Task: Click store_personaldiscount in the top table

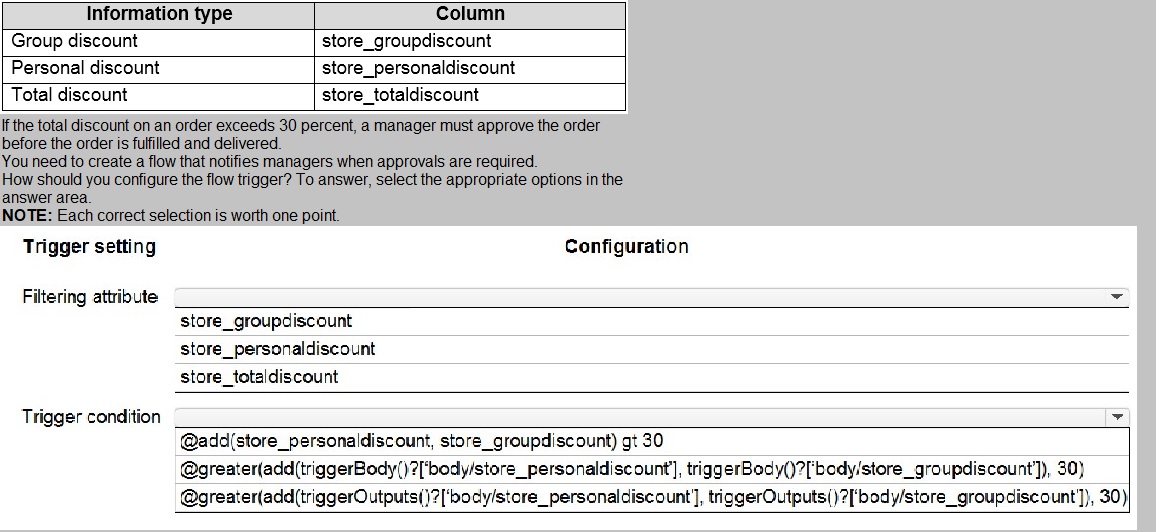Action: tap(419, 68)
